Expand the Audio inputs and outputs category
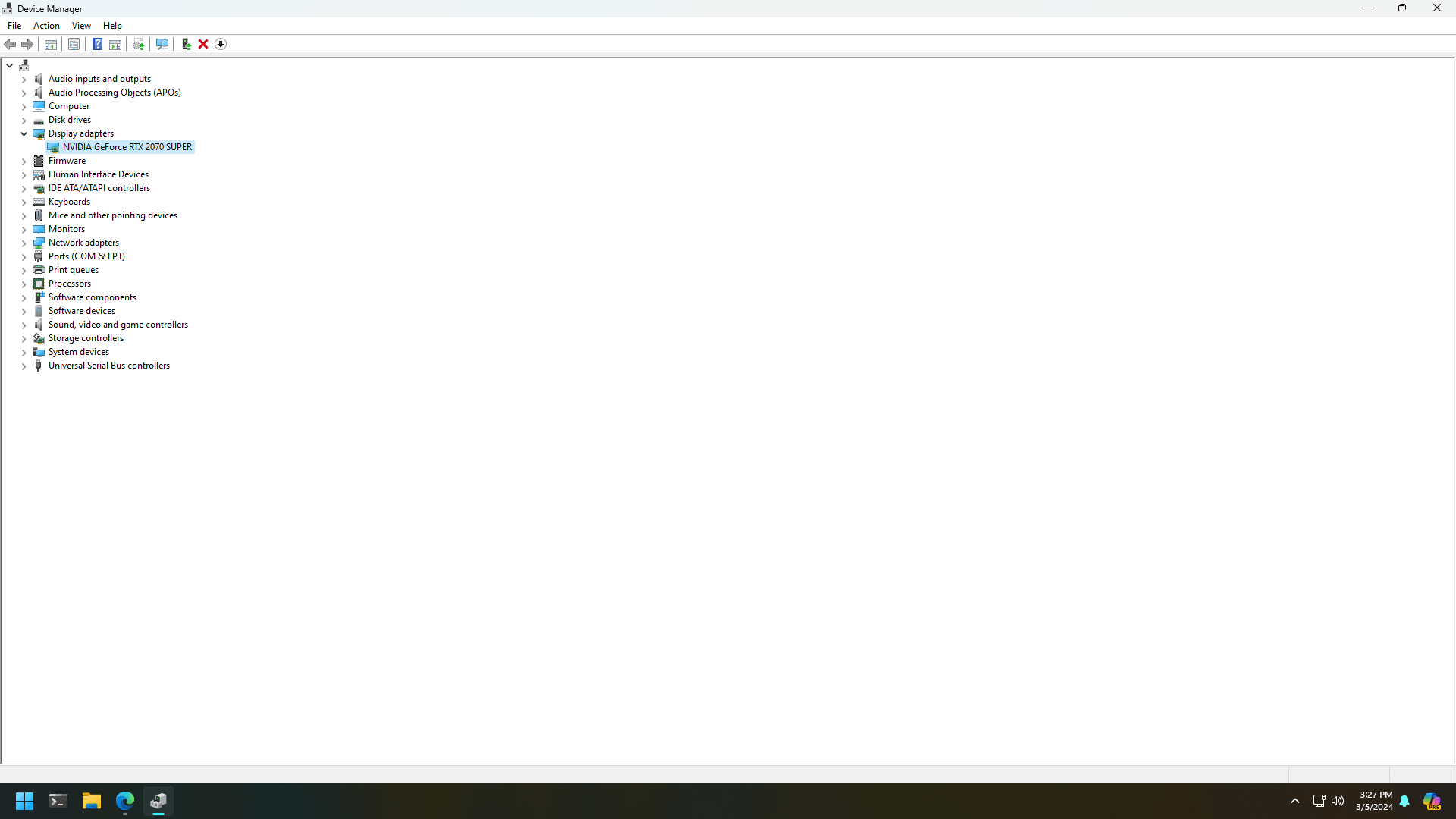 (x=22, y=78)
